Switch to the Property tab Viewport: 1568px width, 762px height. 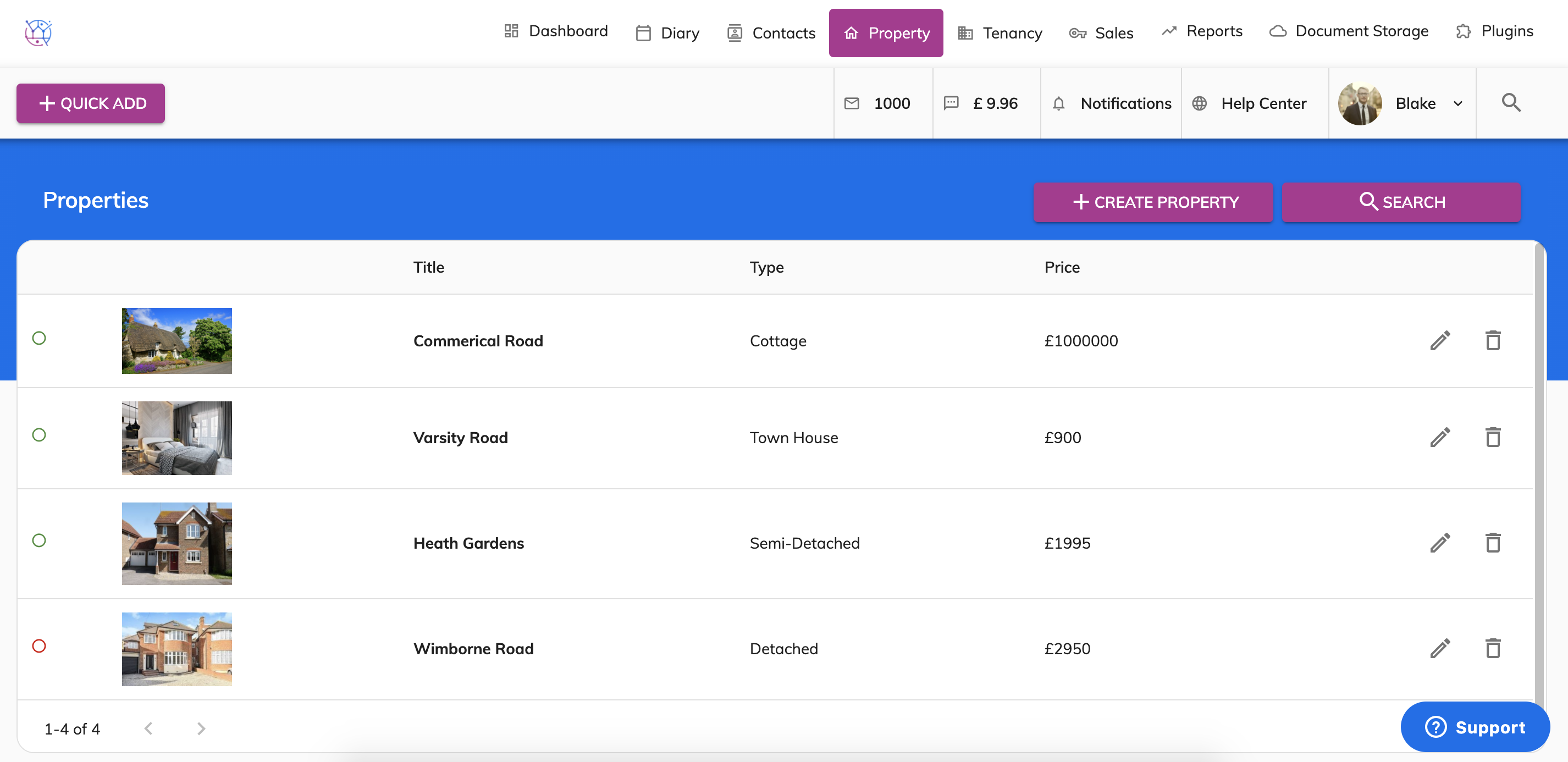point(886,33)
